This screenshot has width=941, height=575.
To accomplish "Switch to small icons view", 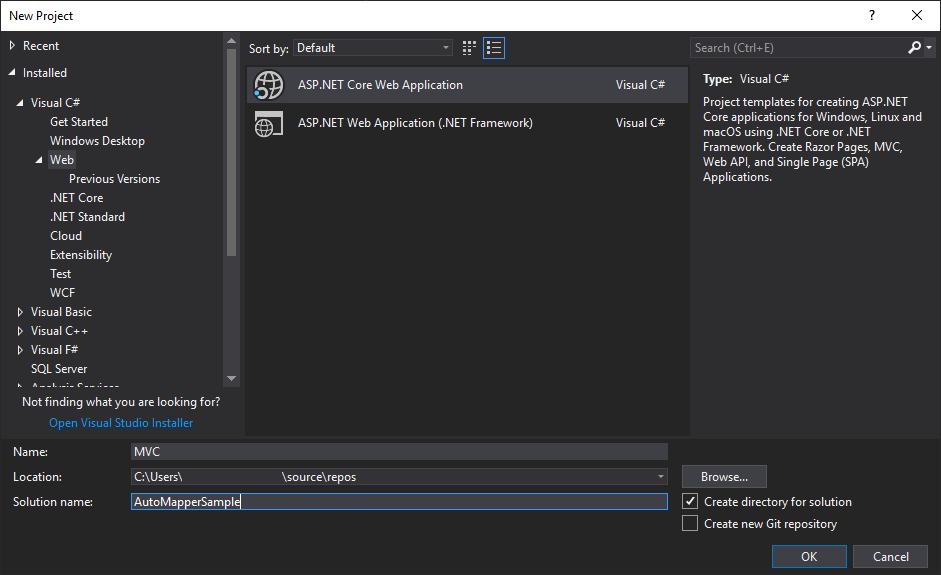I will coord(469,48).
